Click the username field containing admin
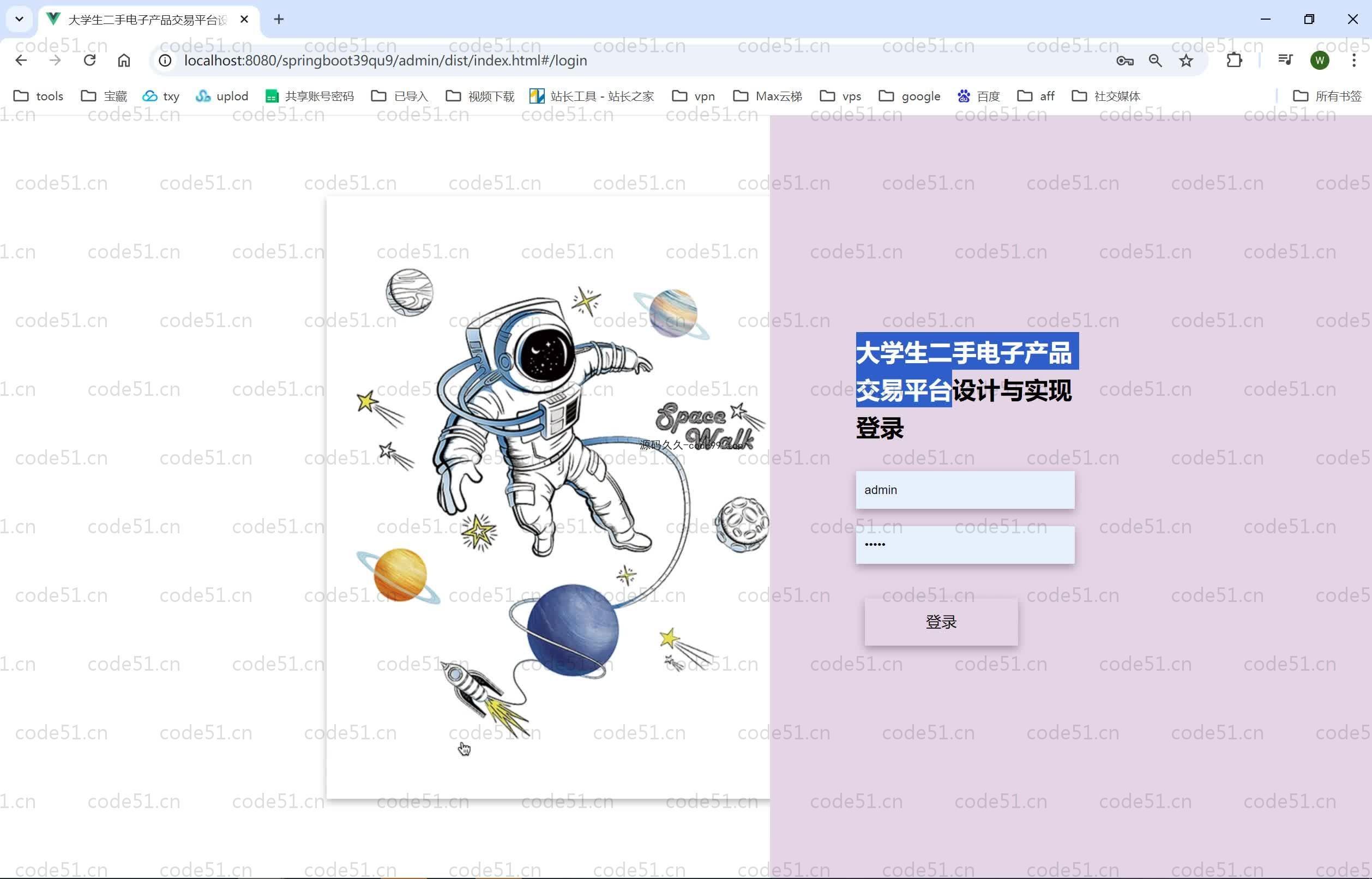 click(x=965, y=490)
